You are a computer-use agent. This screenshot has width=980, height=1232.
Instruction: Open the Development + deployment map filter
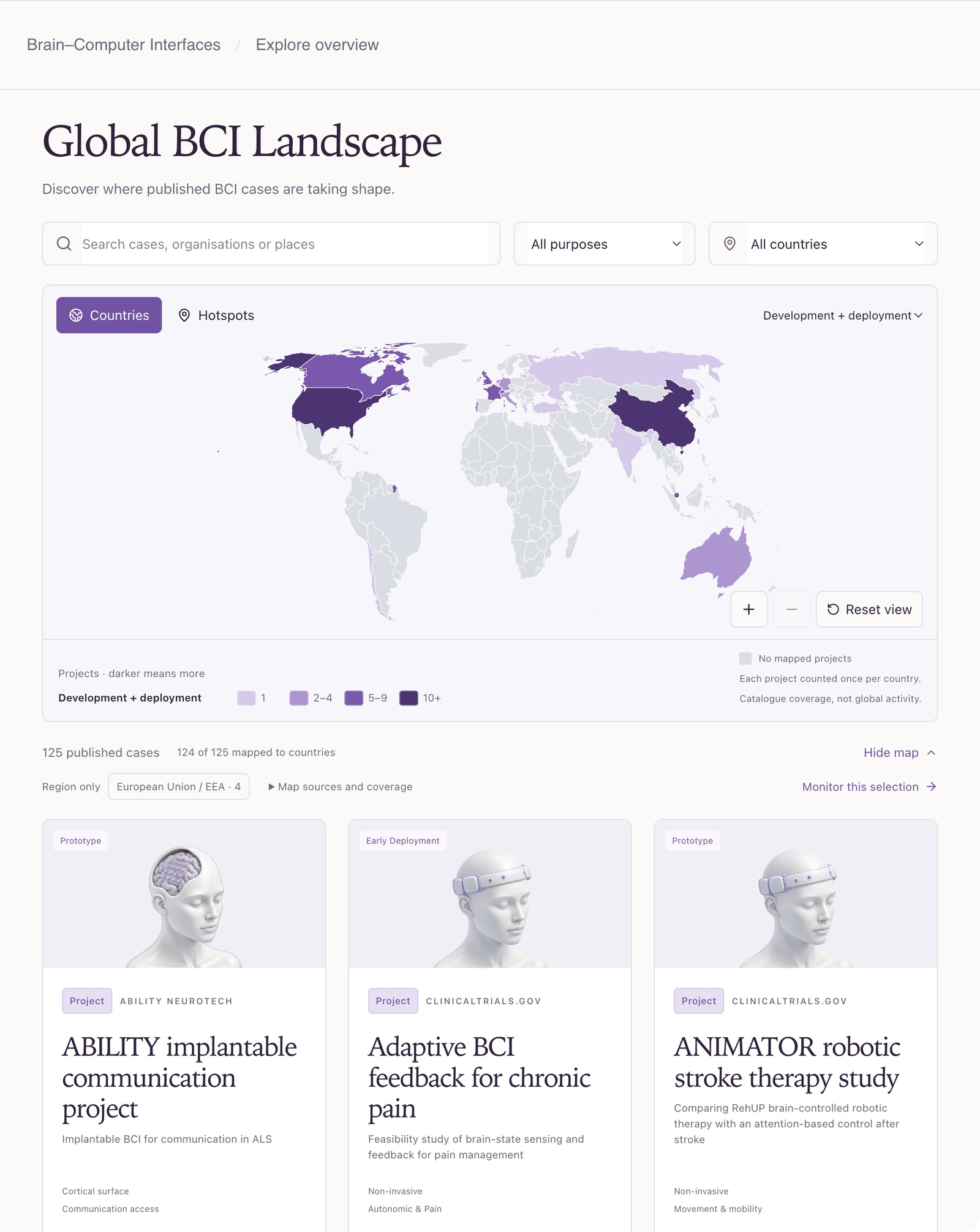pos(843,315)
